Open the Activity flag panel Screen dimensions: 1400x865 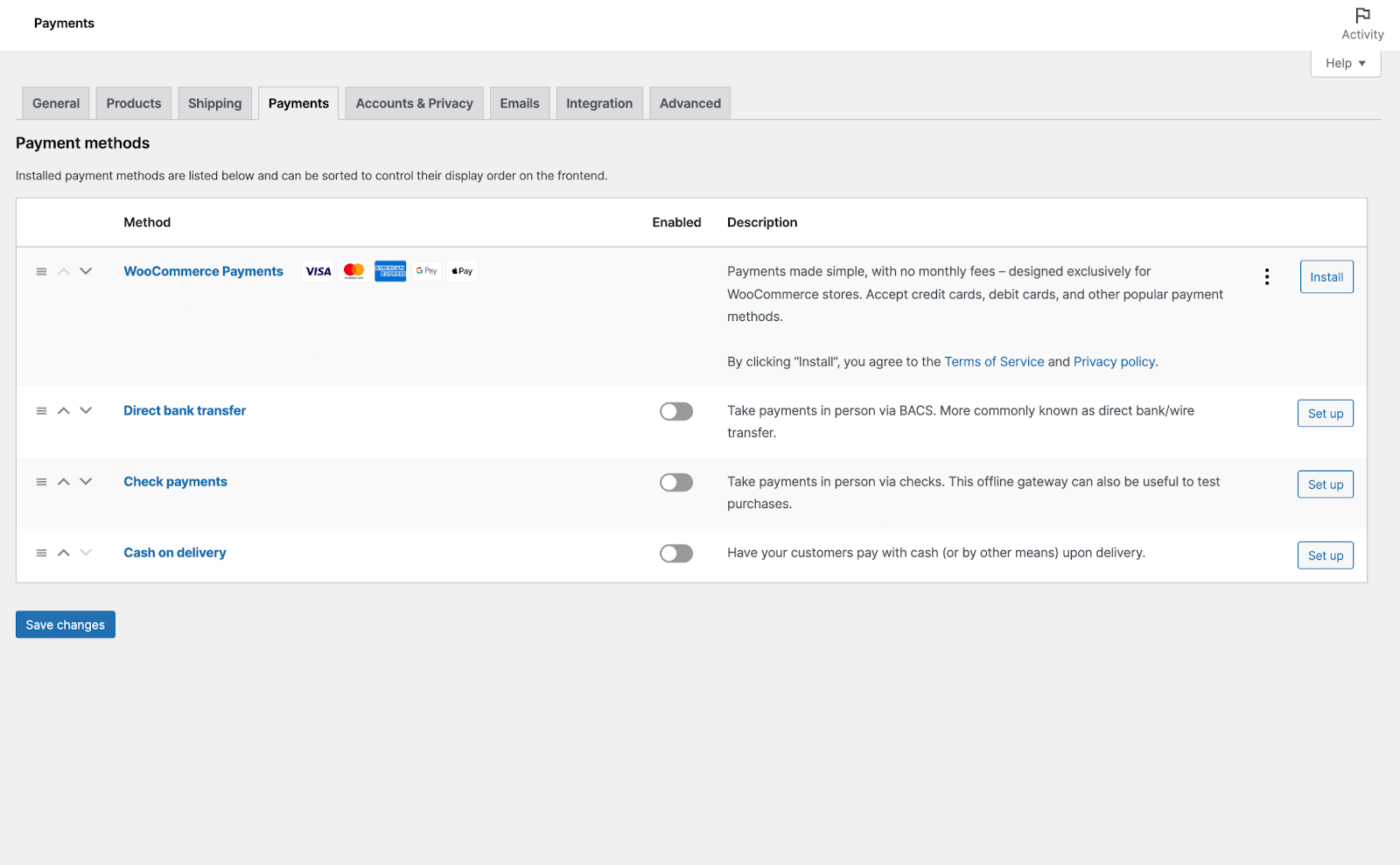(x=1362, y=24)
